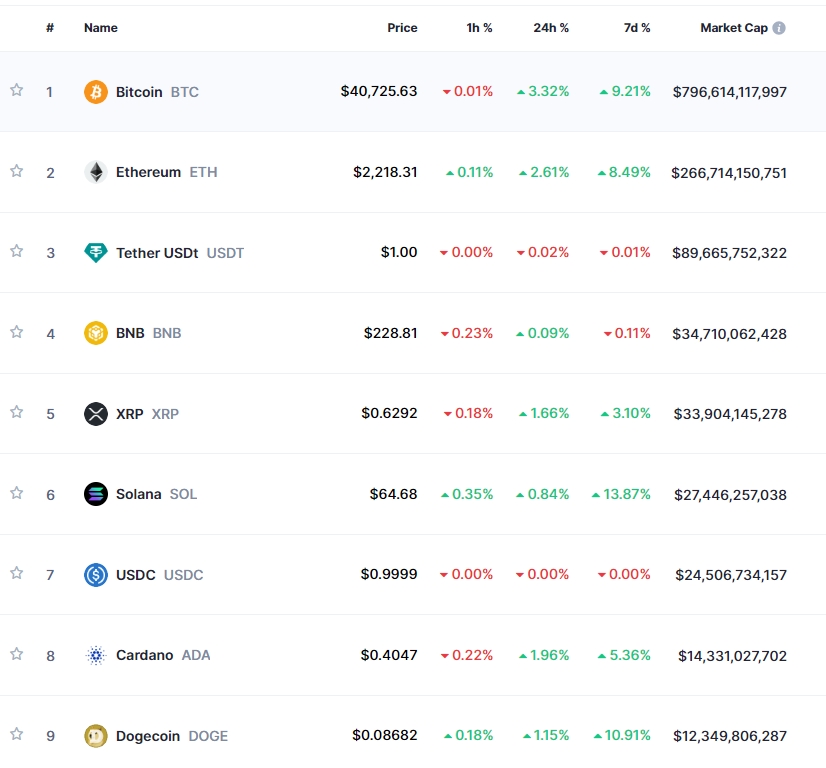Click the # rank column header
Image resolution: width=826 pixels, height=768 pixels.
(50, 27)
